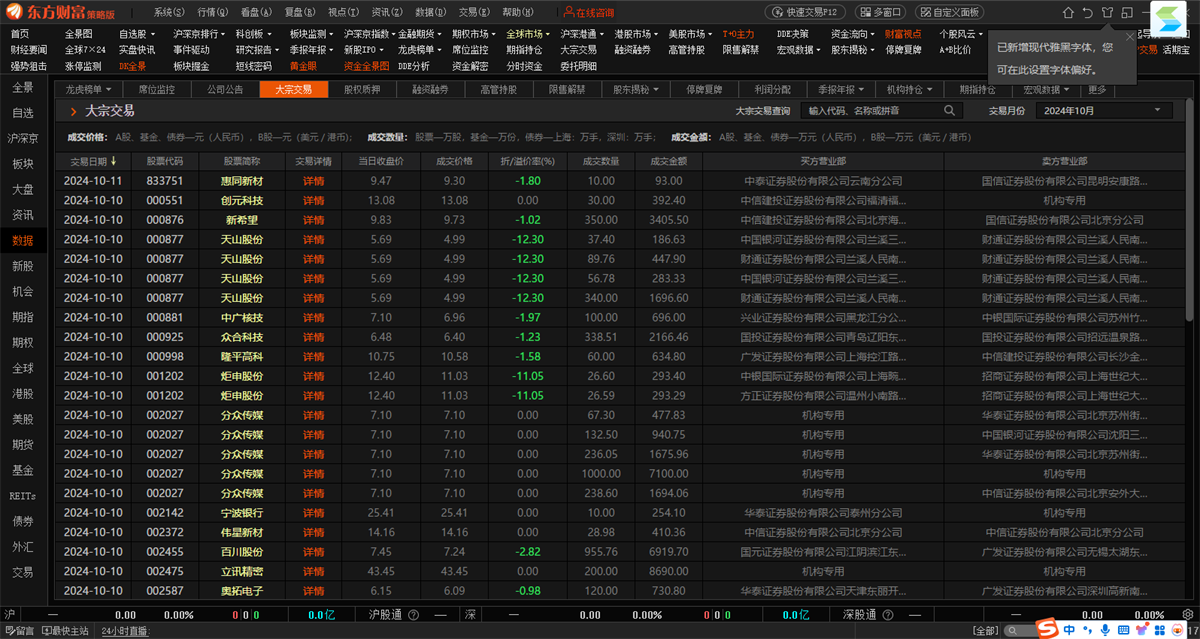The width and height of the screenshot is (1200, 639).
Task: Open 在线咨询 online consultation
Action: [x=589, y=13]
